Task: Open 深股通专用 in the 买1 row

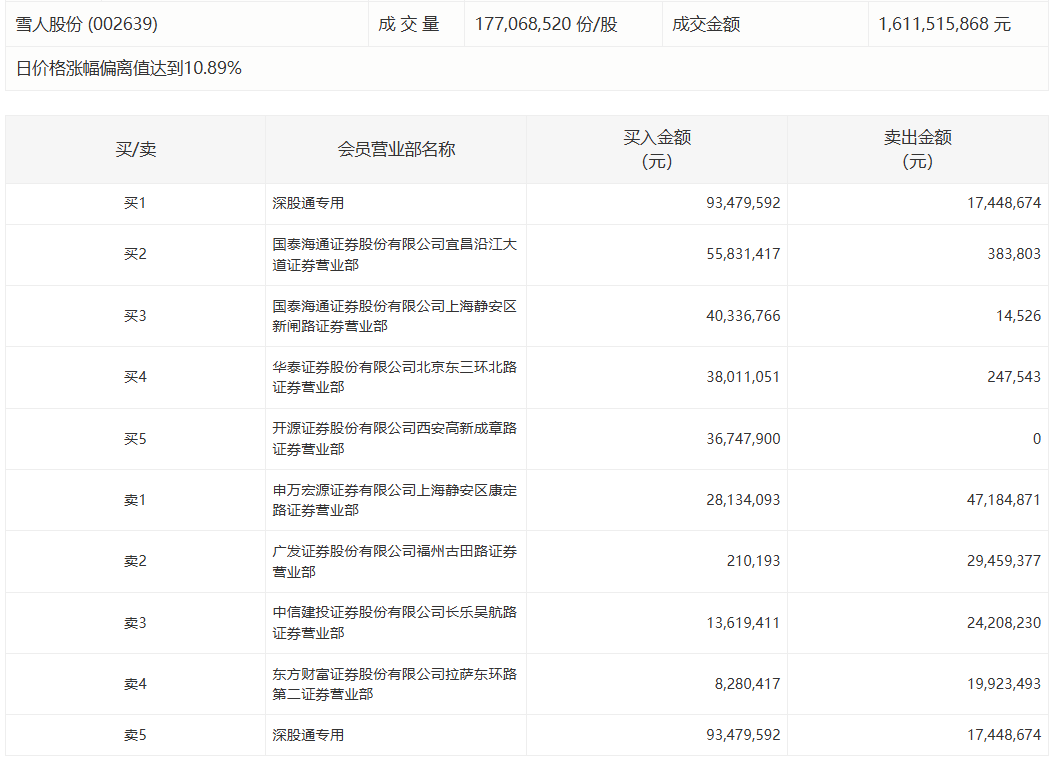Action: point(308,203)
